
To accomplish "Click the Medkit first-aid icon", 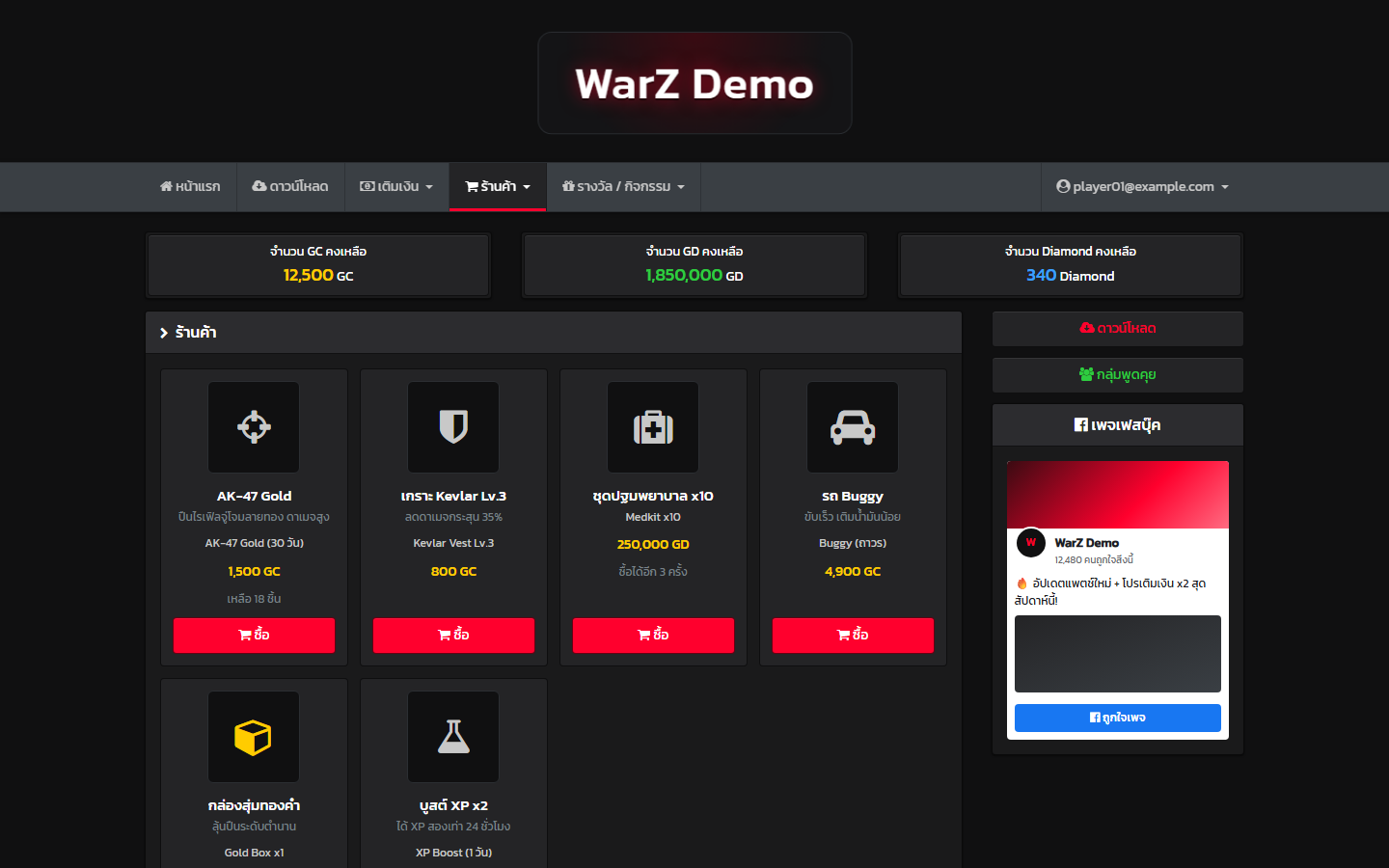I will click(653, 426).
